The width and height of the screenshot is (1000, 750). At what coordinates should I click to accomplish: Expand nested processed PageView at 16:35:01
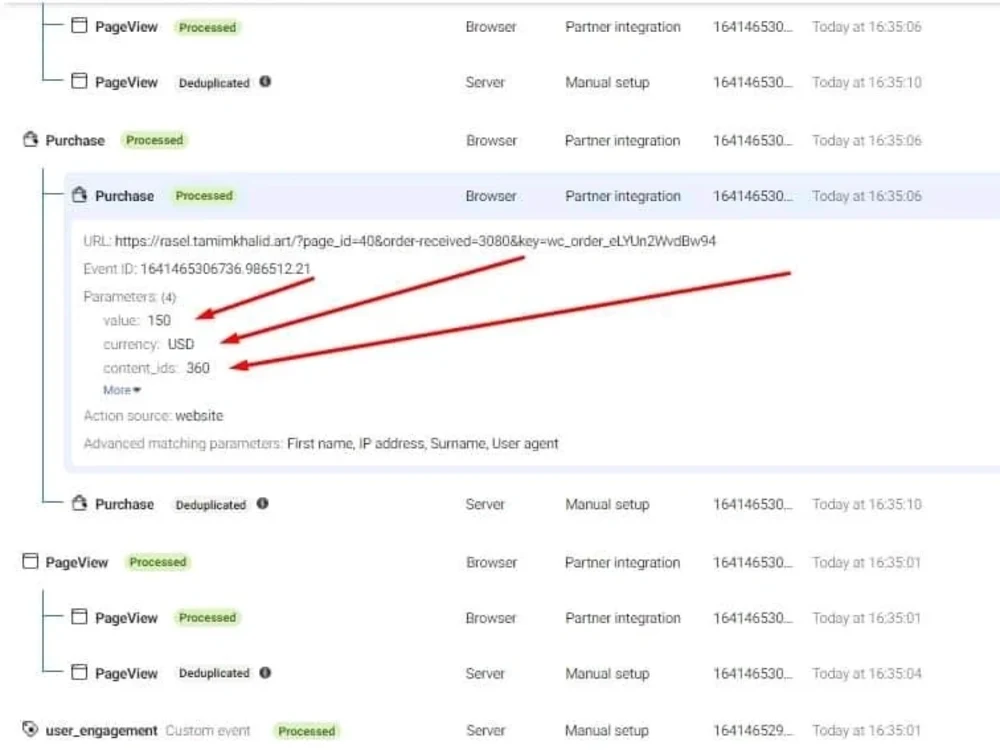tap(532, 617)
